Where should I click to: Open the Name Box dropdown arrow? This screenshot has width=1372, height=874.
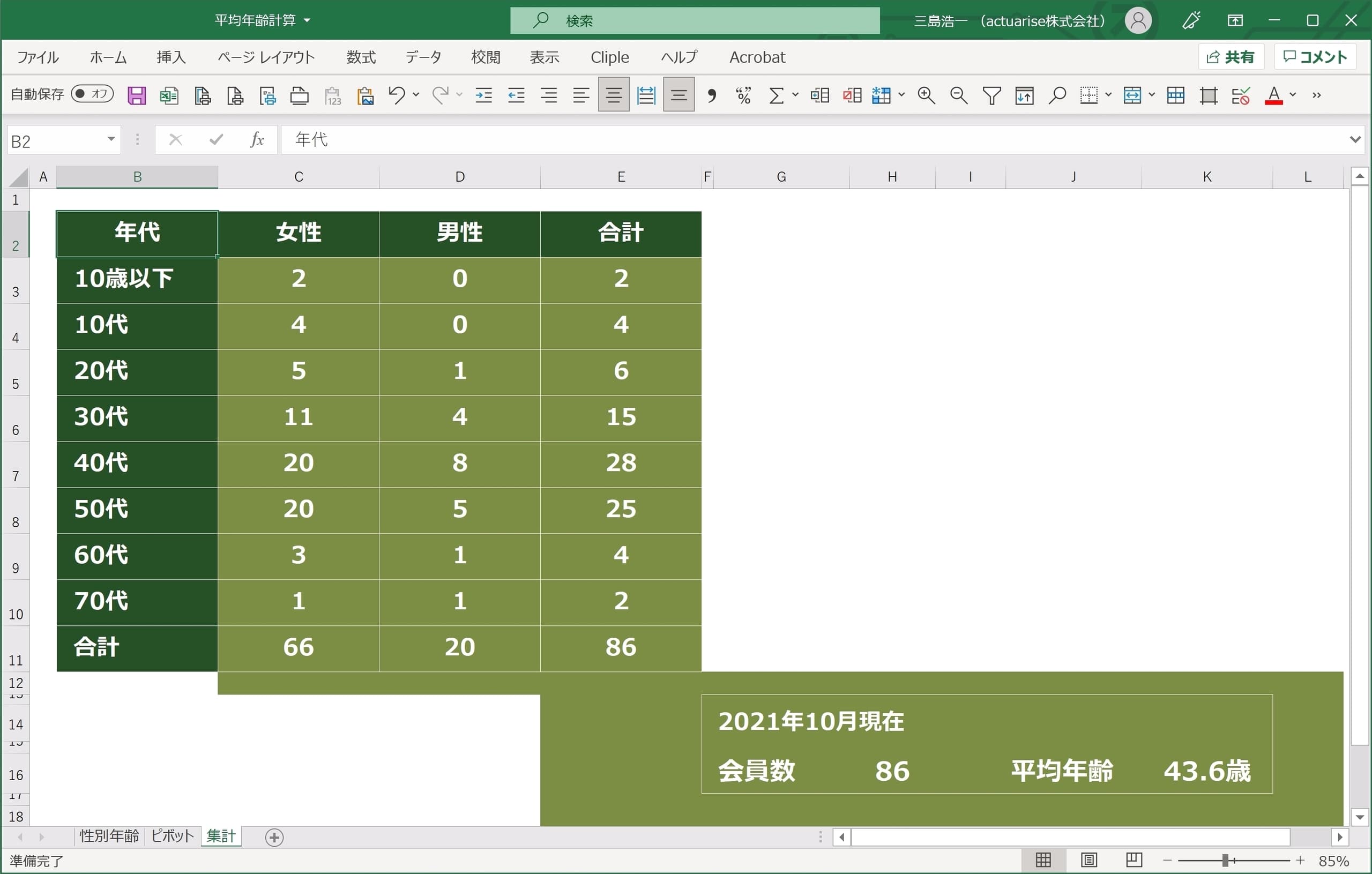pos(111,139)
